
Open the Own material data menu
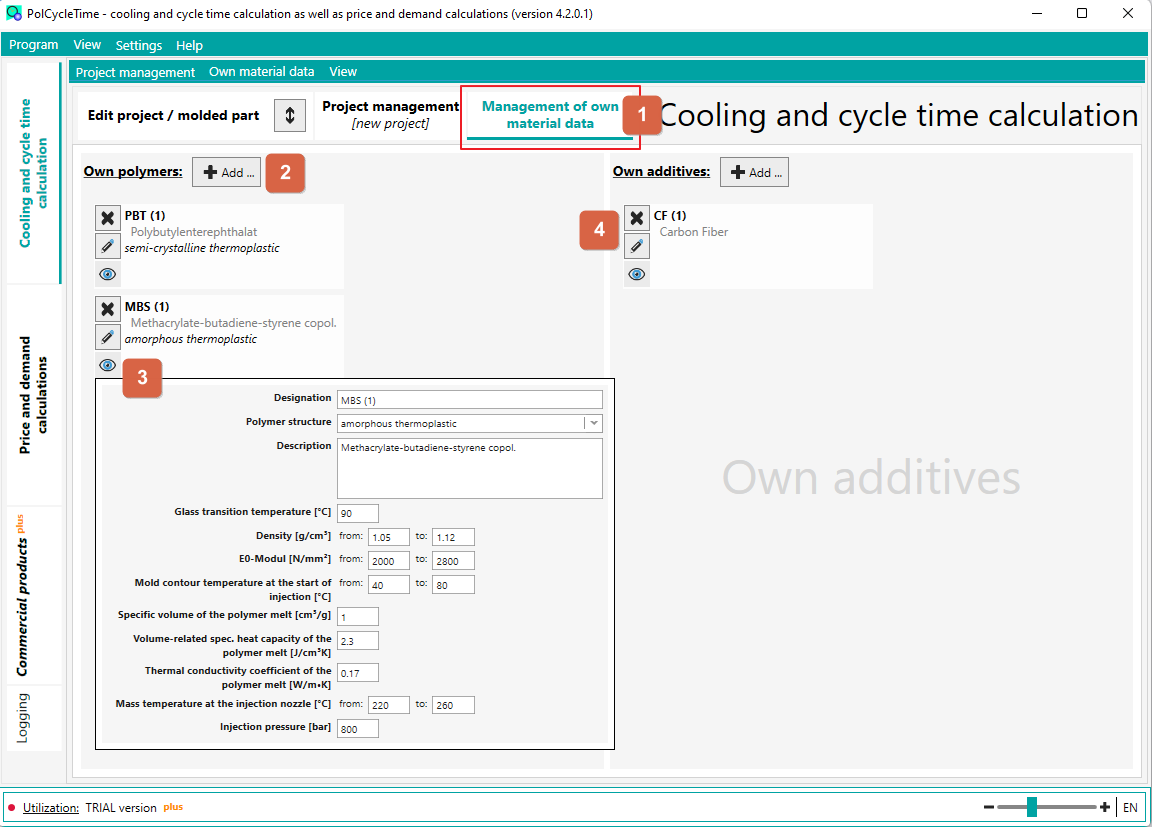coord(262,72)
